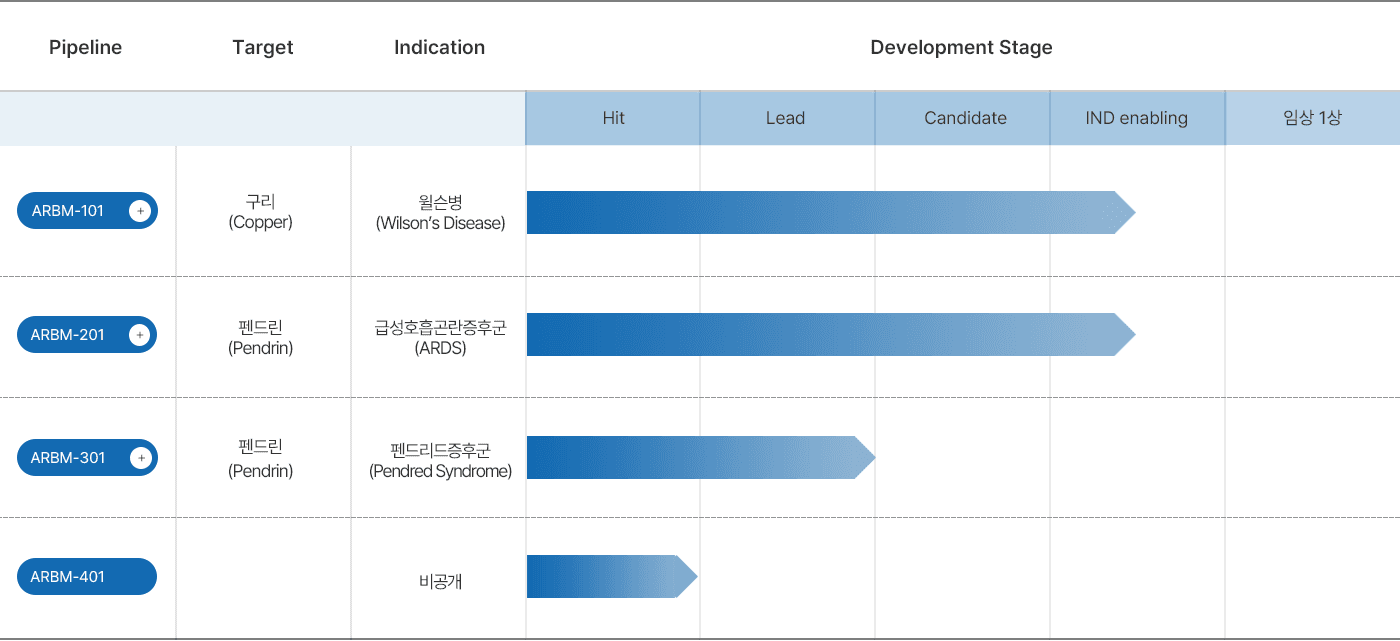This screenshot has height=641, width=1400.
Task: Click the ARBM-201 progress bar
Action: click(831, 335)
